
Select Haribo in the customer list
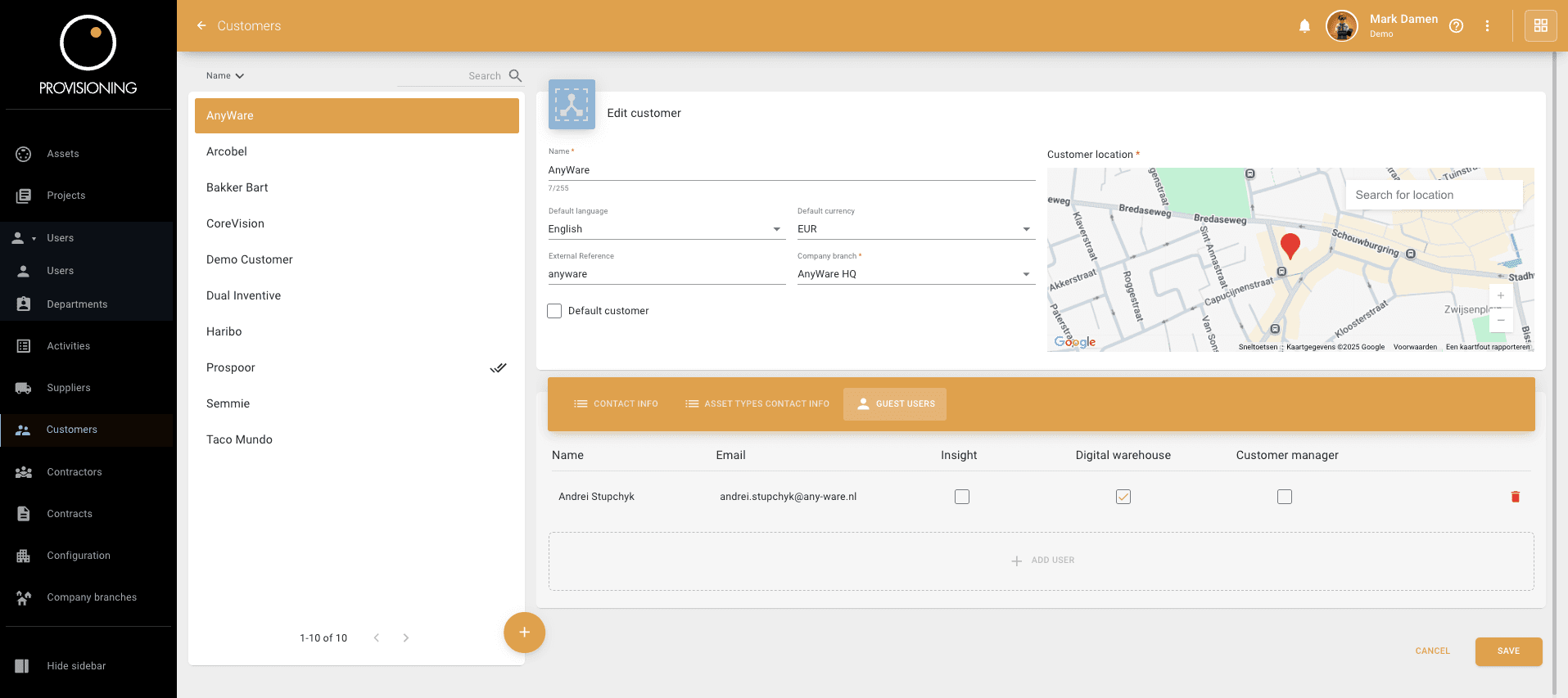pyautogui.click(x=357, y=331)
